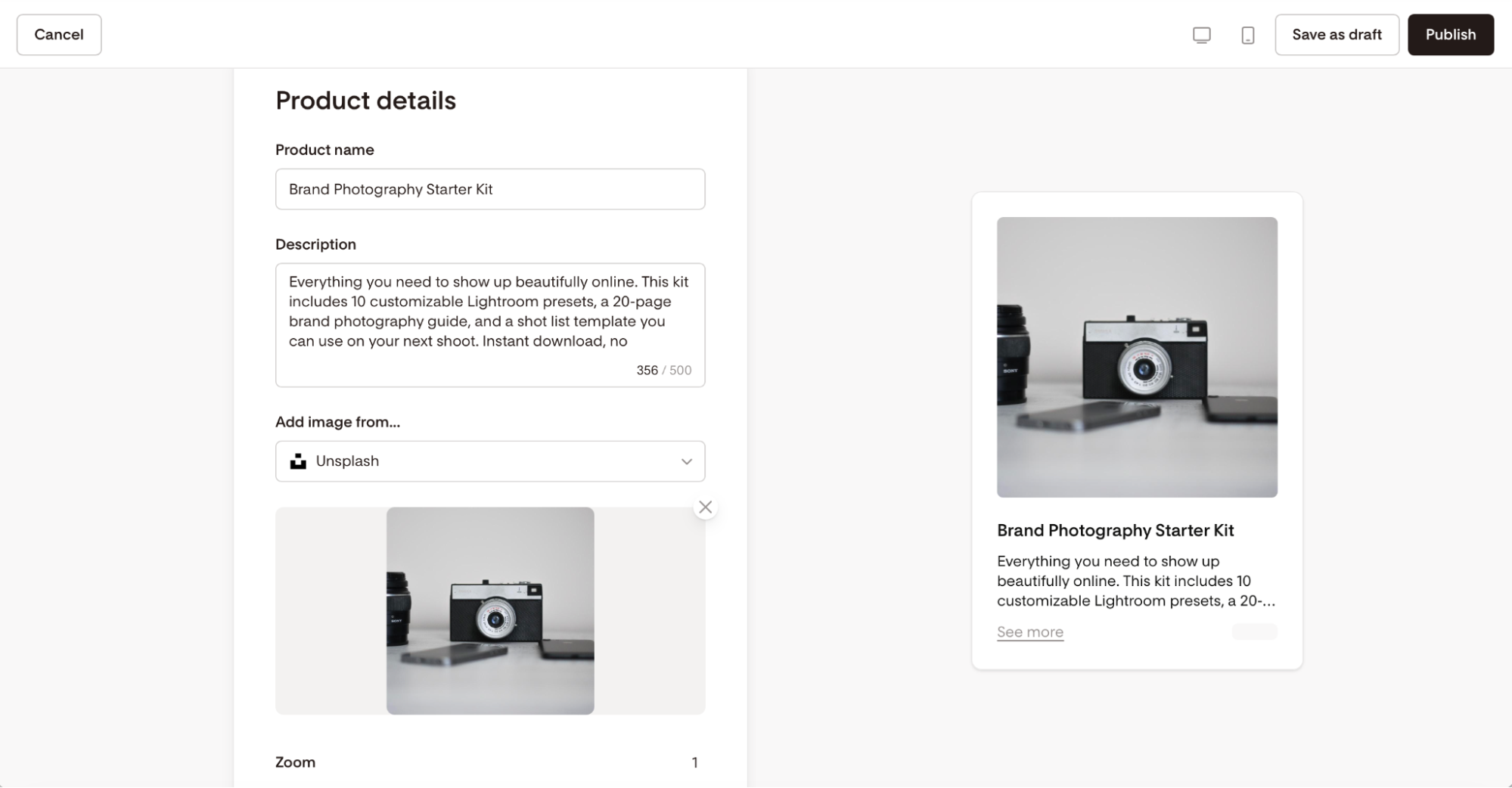Click the Zoom value number
Image resolution: width=1512 pixels, height=788 pixels.
tap(694, 762)
